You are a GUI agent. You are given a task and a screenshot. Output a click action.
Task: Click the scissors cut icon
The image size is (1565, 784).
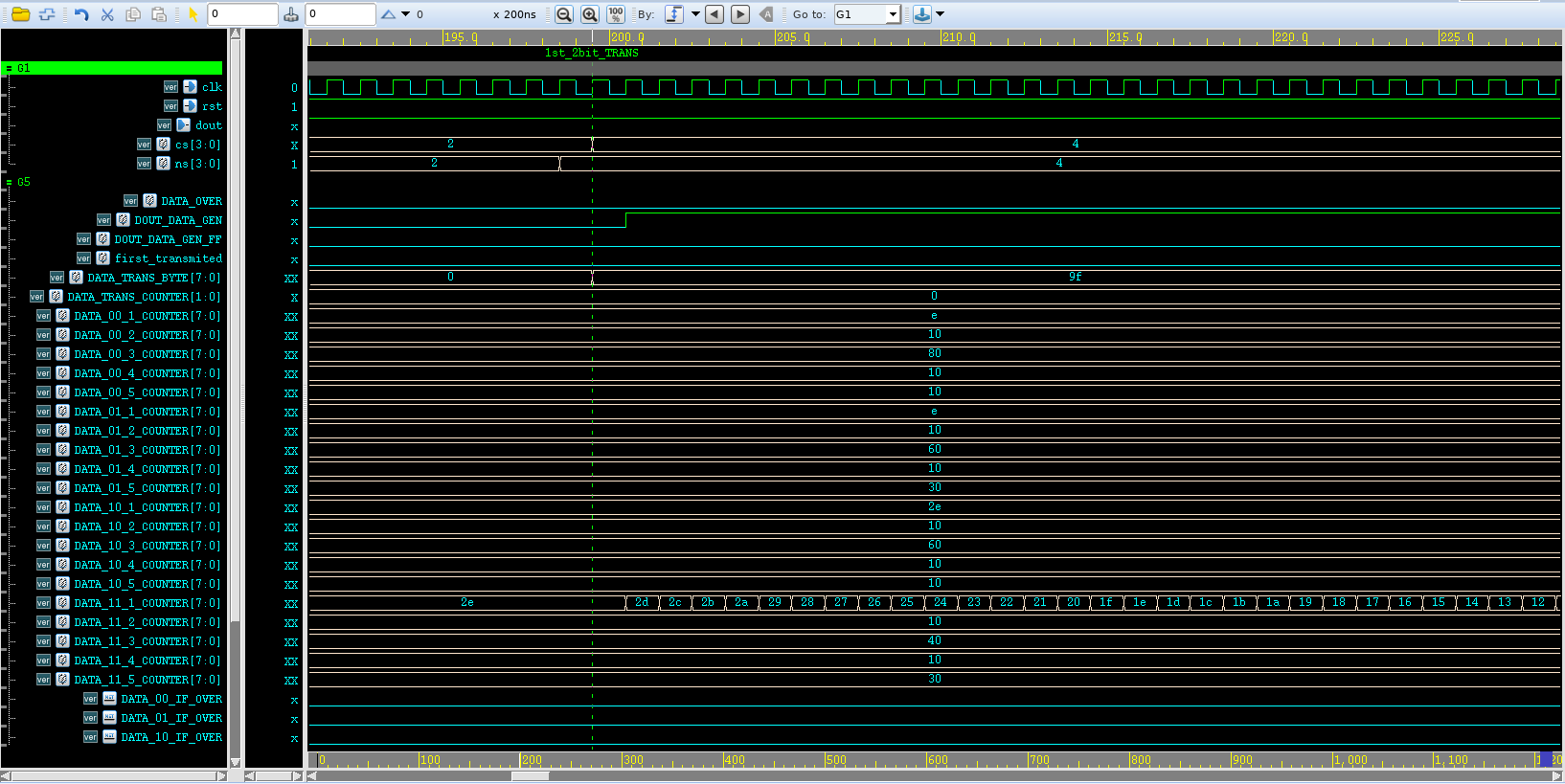point(107,13)
